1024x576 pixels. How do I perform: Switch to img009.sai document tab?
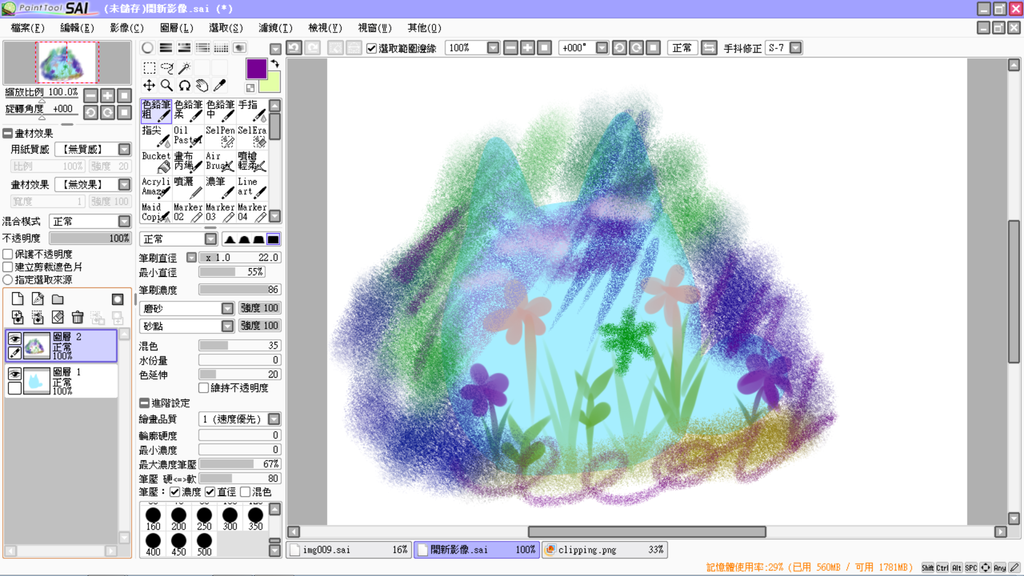349,550
